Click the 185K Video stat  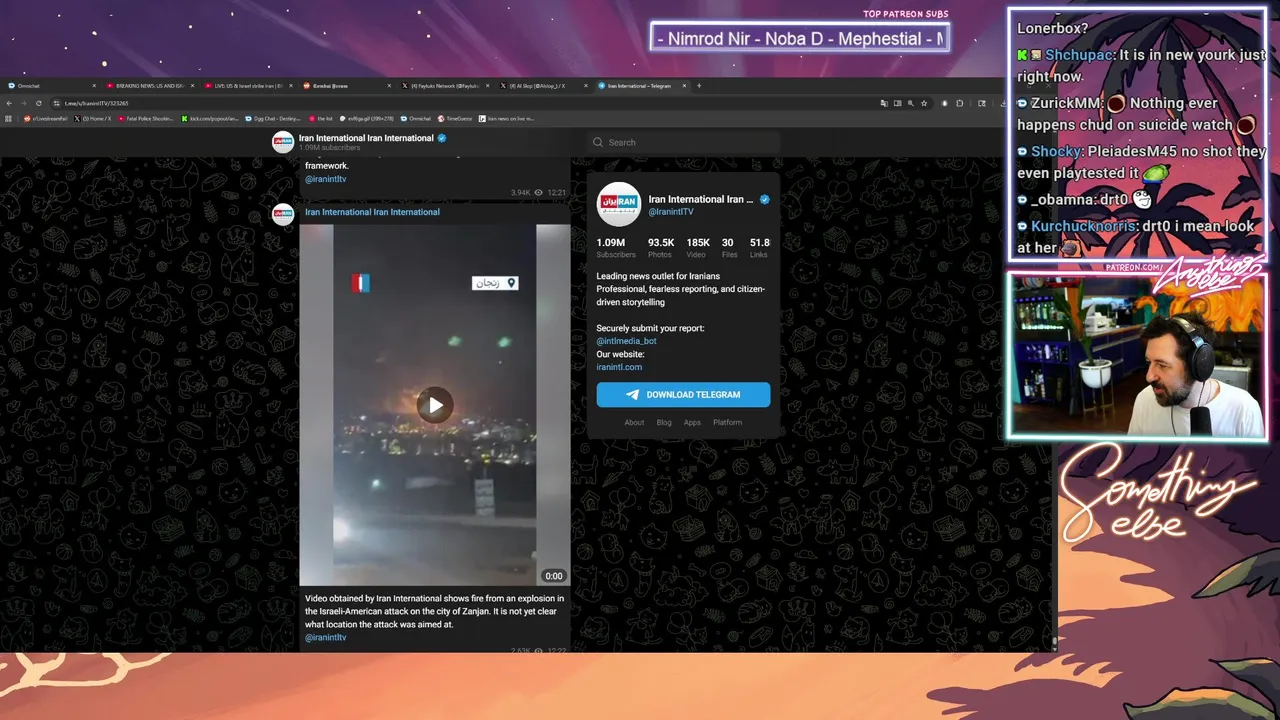coord(697,248)
